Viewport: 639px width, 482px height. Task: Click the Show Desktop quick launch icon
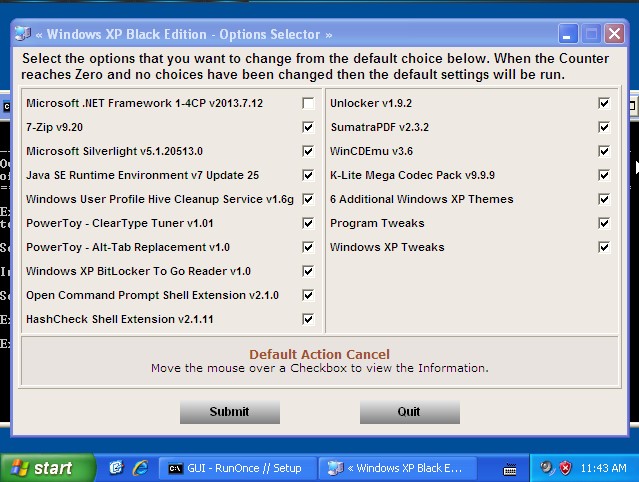pyautogui.click(x=117, y=468)
